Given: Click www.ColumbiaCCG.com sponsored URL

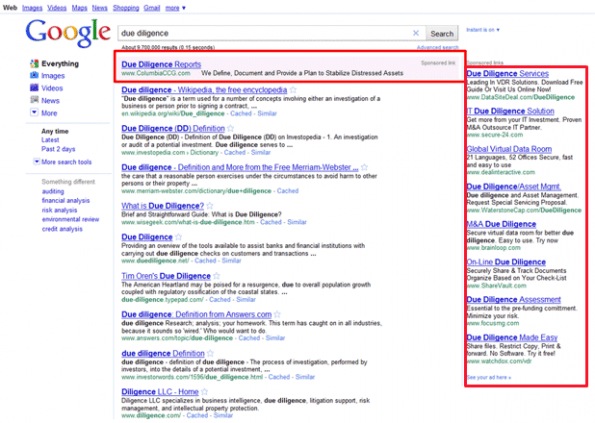Looking at the screenshot, I should (x=156, y=73).
